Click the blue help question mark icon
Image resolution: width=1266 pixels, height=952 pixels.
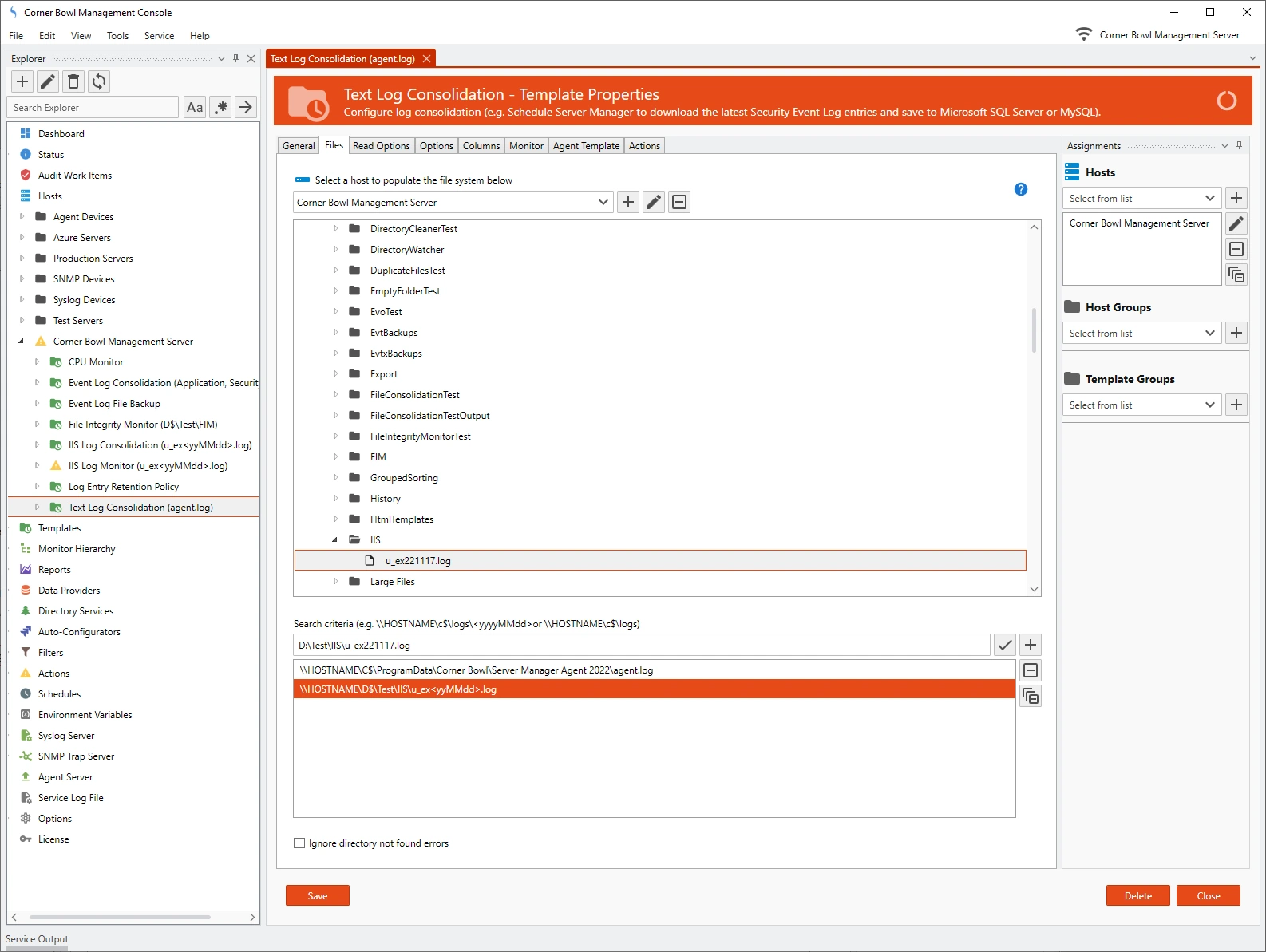[x=1020, y=189]
